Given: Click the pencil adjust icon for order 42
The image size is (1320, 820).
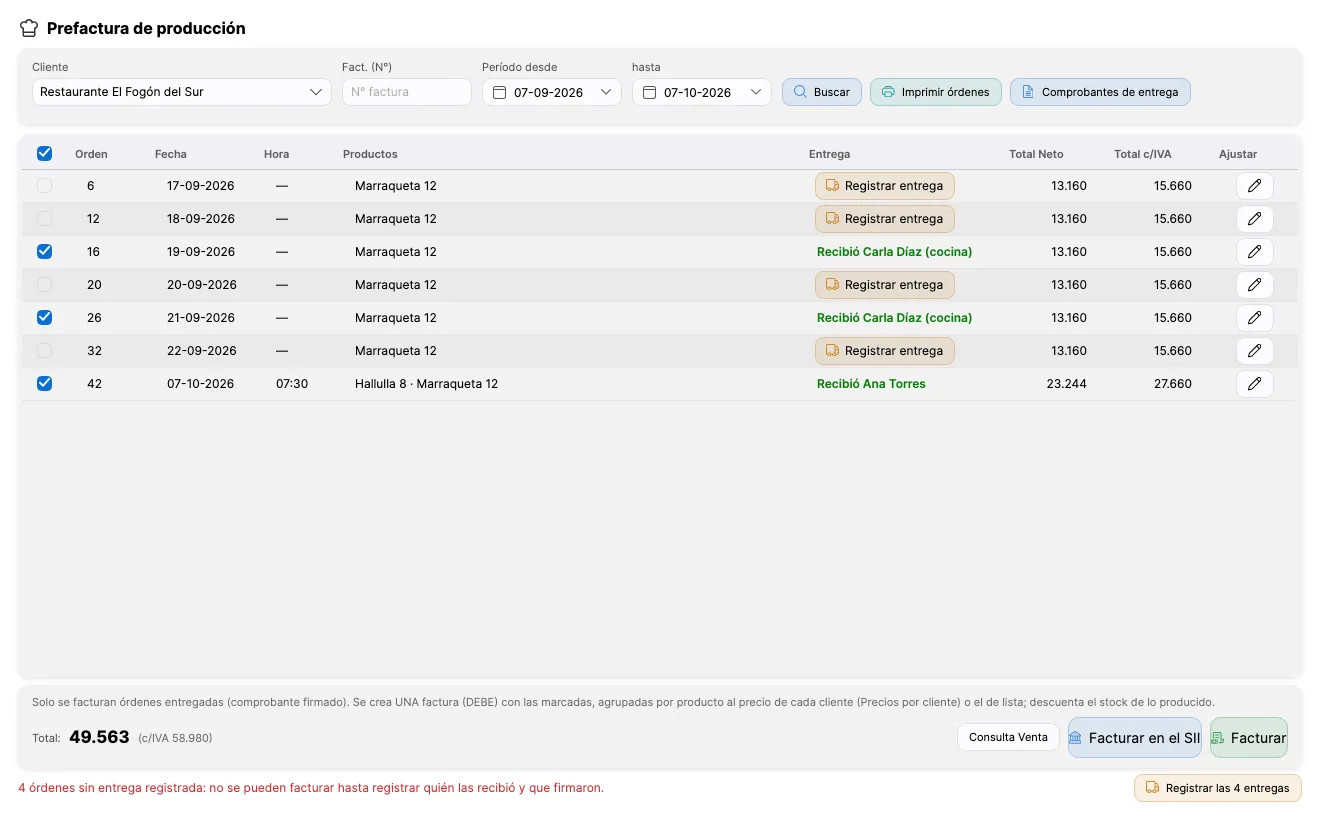Looking at the screenshot, I should pyautogui.click(x=1254, y=384).
